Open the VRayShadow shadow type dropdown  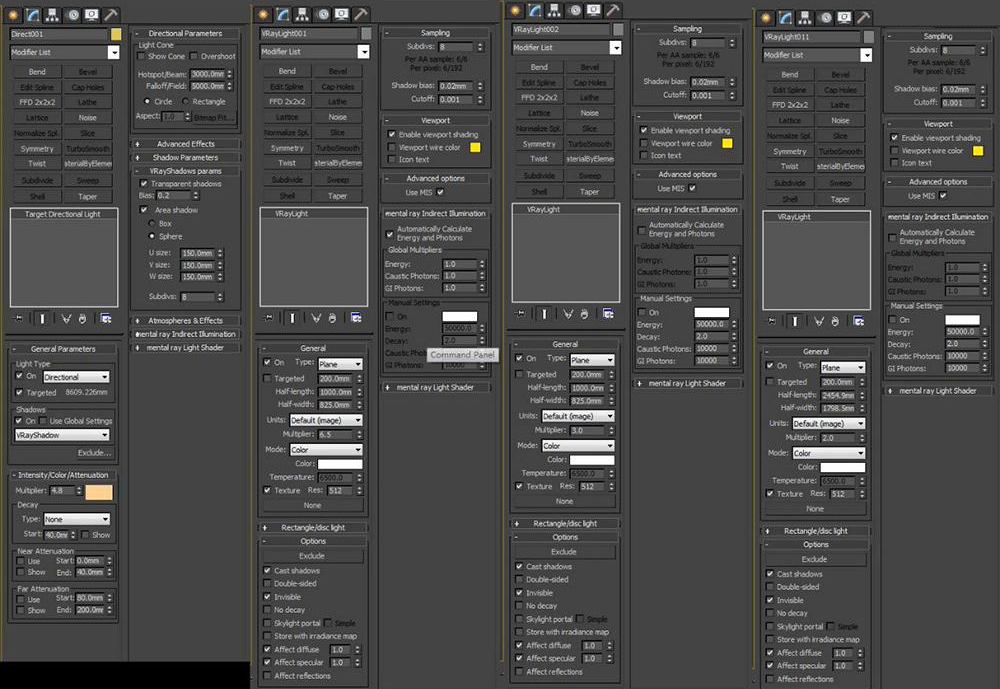[62, 435]
